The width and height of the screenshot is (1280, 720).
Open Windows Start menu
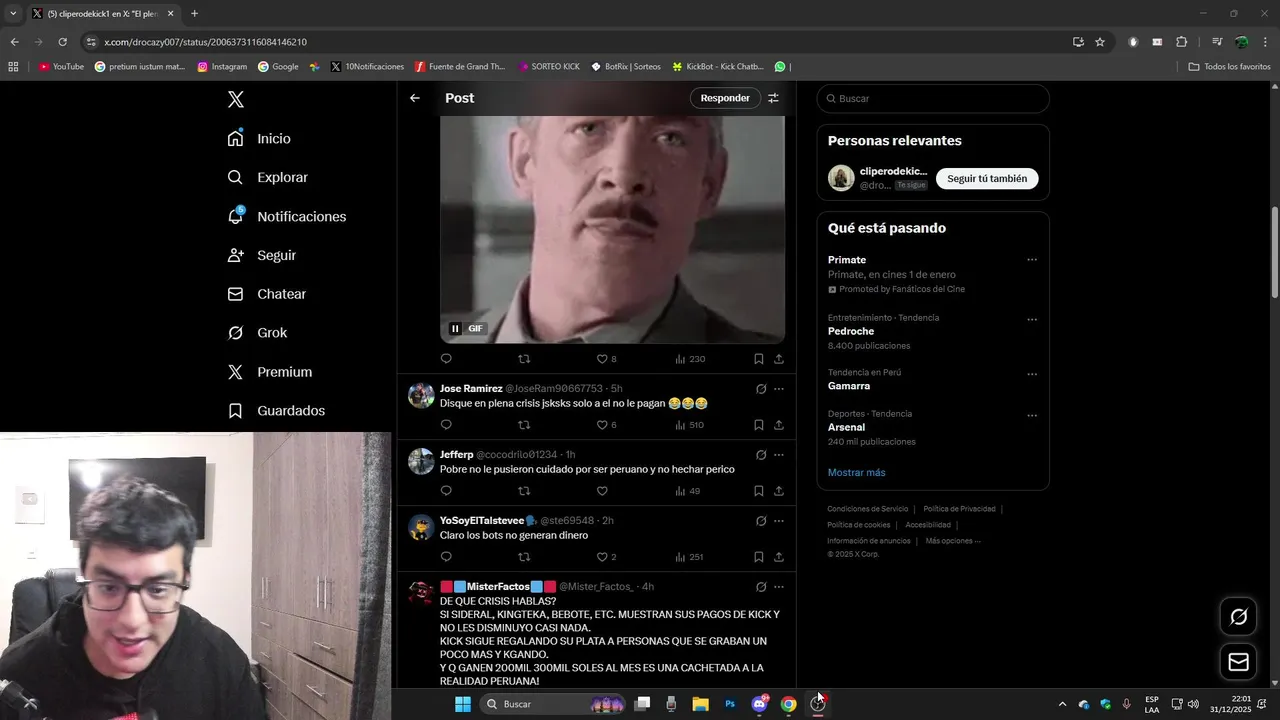pyautogui.click(x=463, y=704)
